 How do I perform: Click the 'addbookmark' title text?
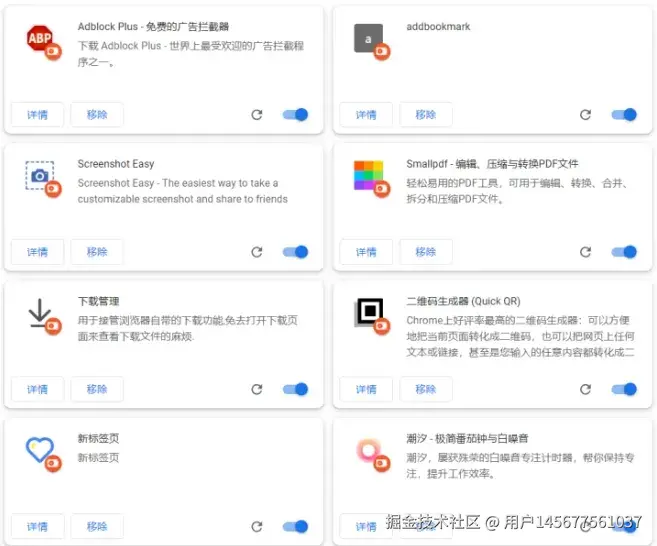[438, 26]
